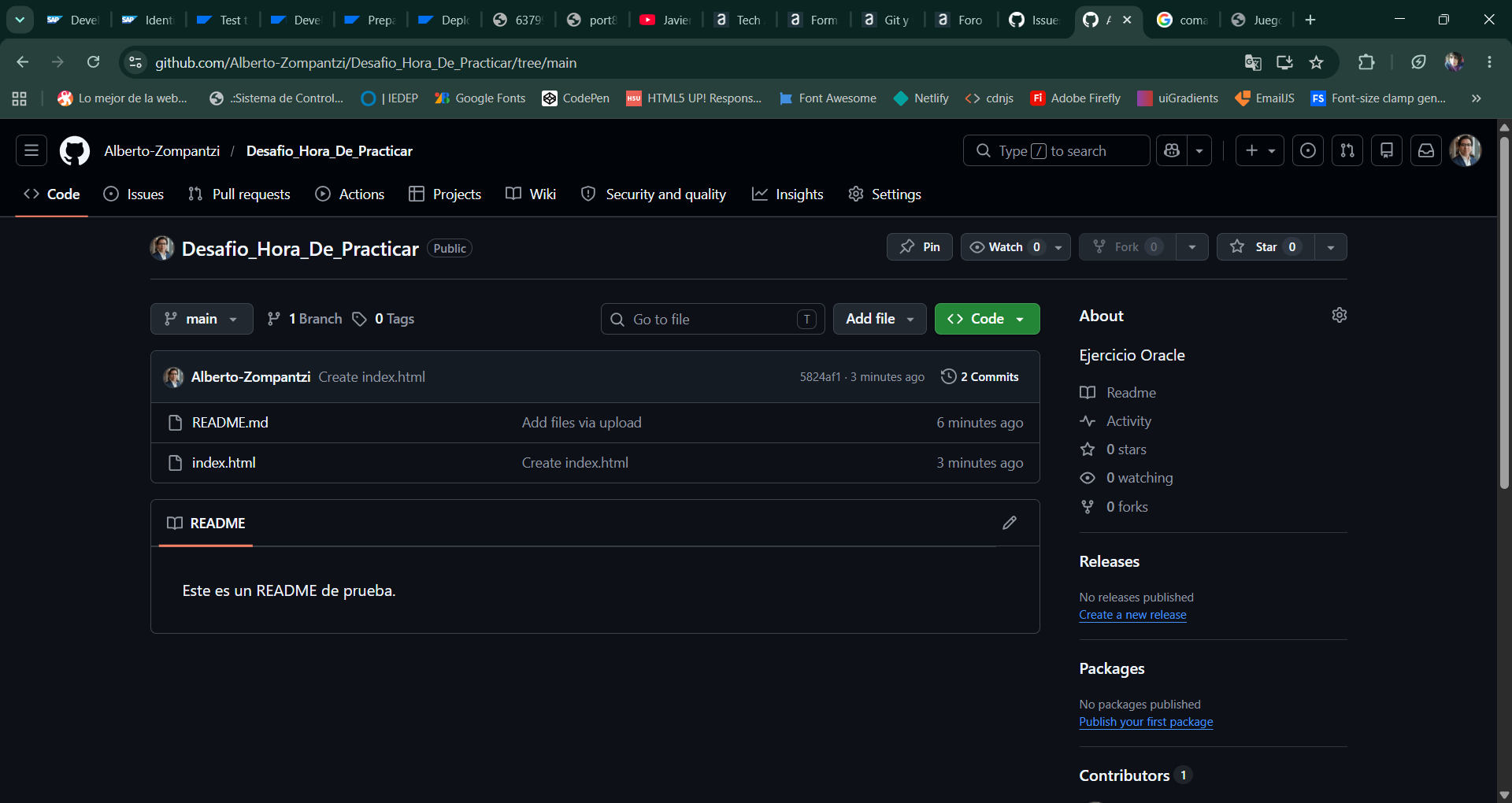Open the repositories icon in header
Viewport: 1512px width, 803px height.
tap(1387, 150)
